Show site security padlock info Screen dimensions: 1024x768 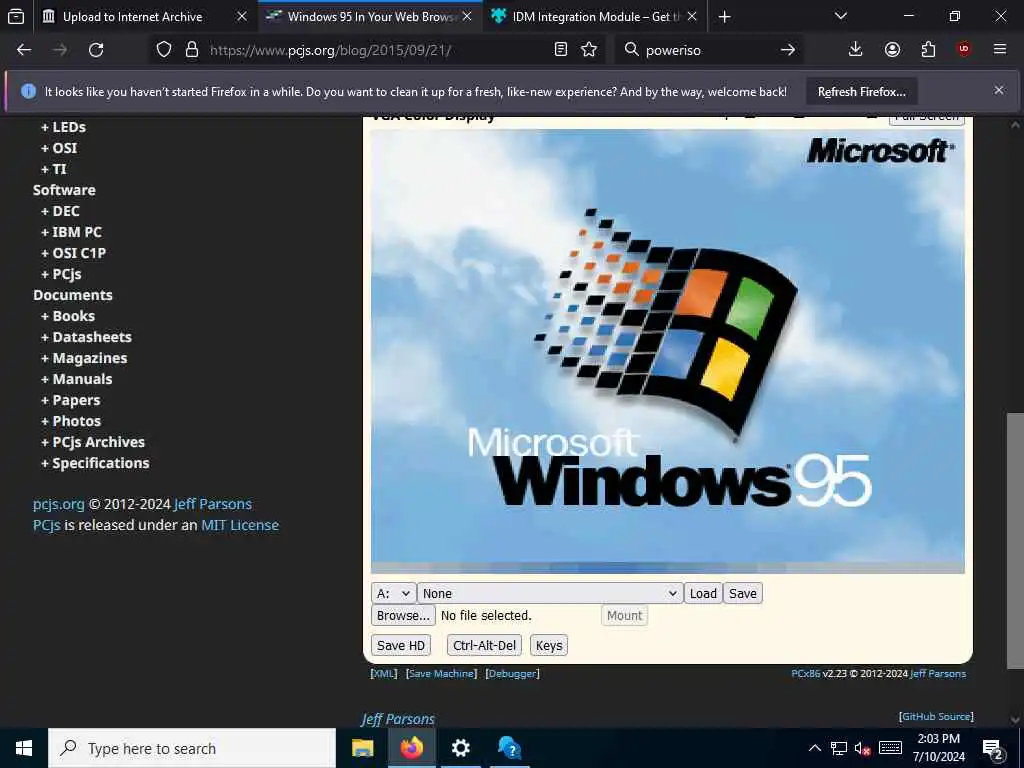click(x=191, y=50)
